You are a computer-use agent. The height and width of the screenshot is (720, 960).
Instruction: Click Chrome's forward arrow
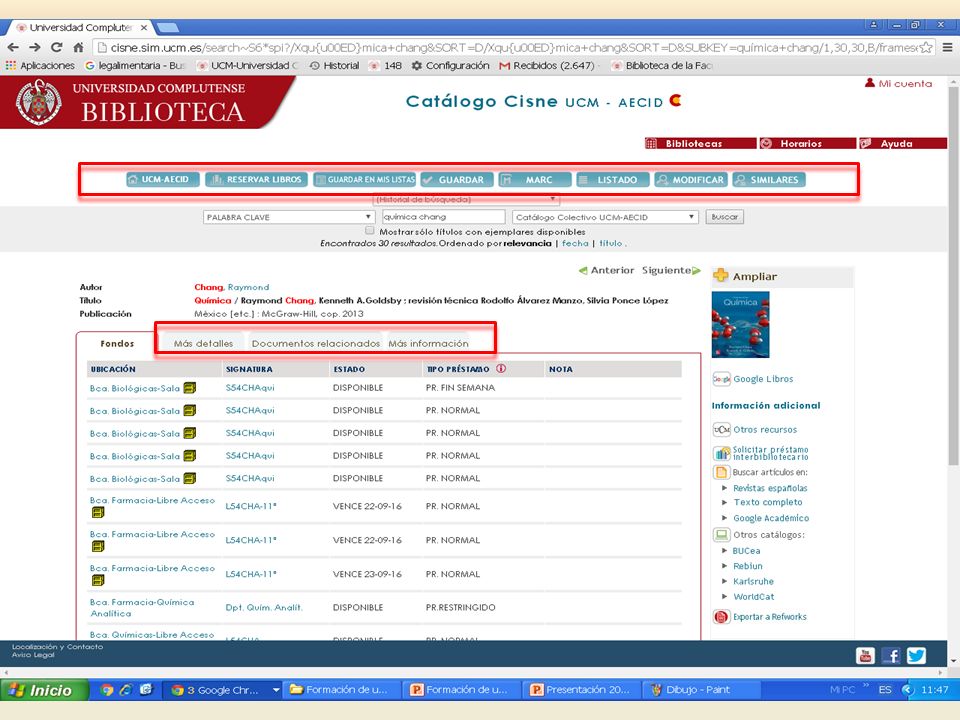(35, 47)
